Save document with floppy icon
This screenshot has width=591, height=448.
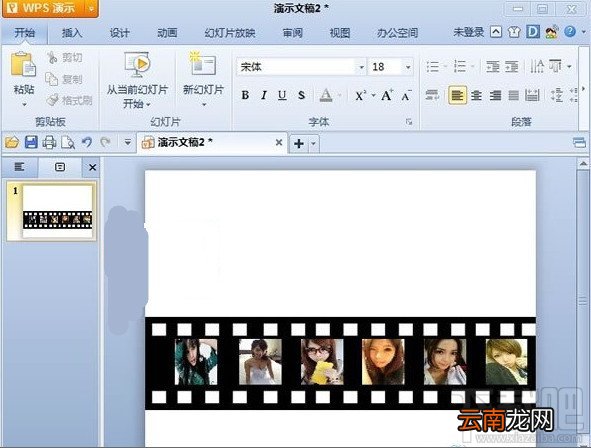click(31, 142)
